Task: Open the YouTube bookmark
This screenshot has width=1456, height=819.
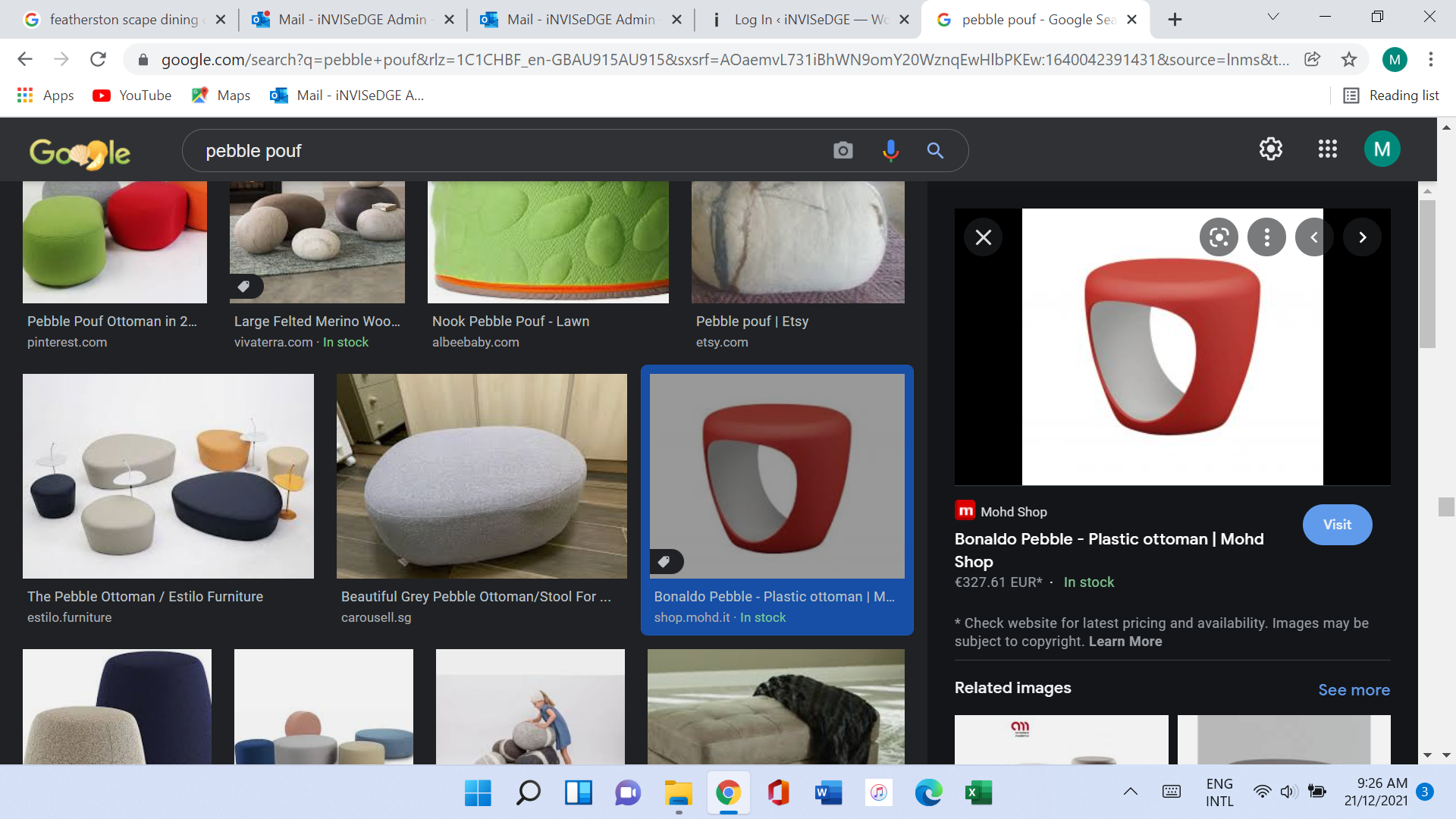Action: [x=132, y=96]
